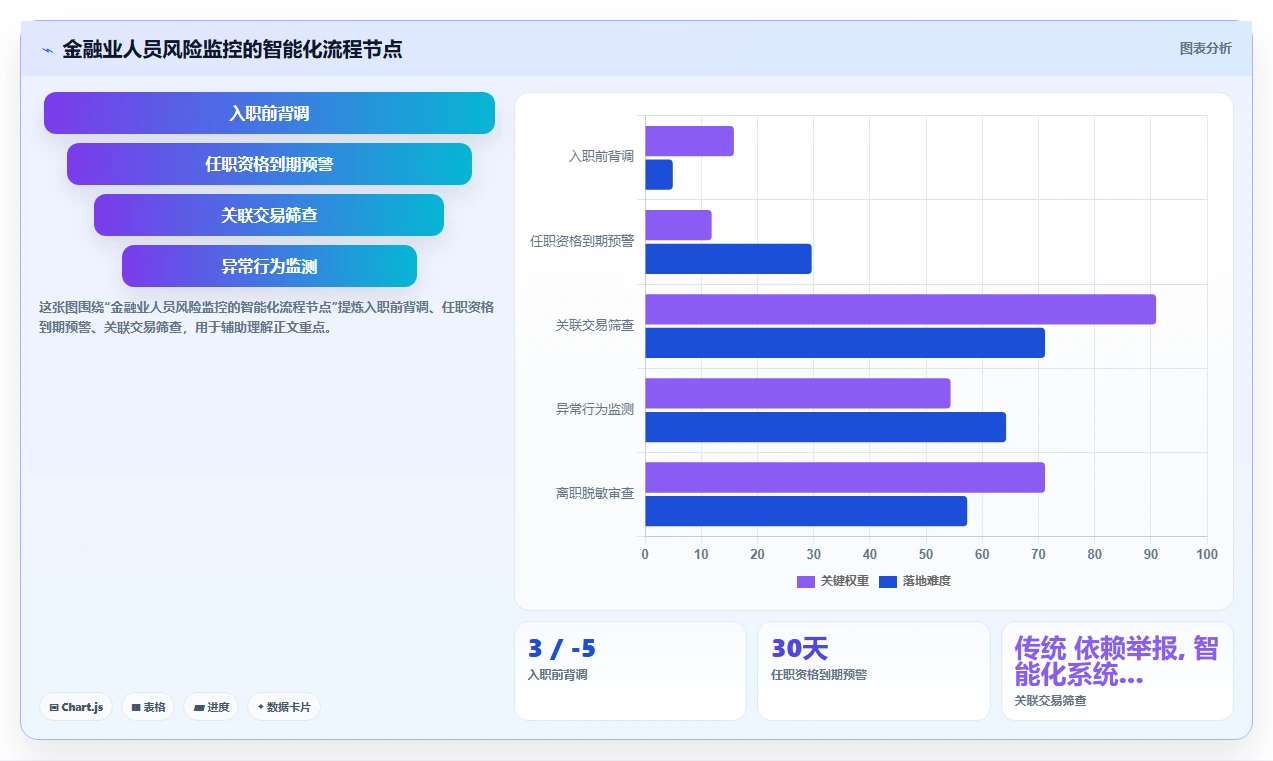Click the purple 异常行为监测 bar
1273x761 pixels.
pyautogui.click(x=797, y=393)
